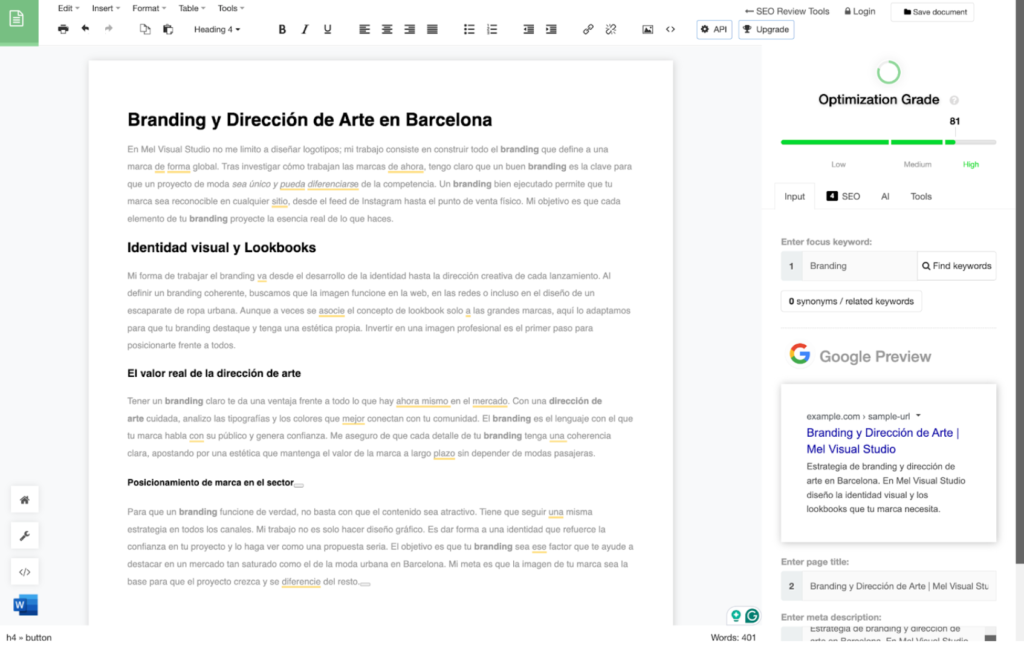This screenshot has width=1024, height=646.
Task: Click the print icon in the toolbar
Action: click(63, 30)
